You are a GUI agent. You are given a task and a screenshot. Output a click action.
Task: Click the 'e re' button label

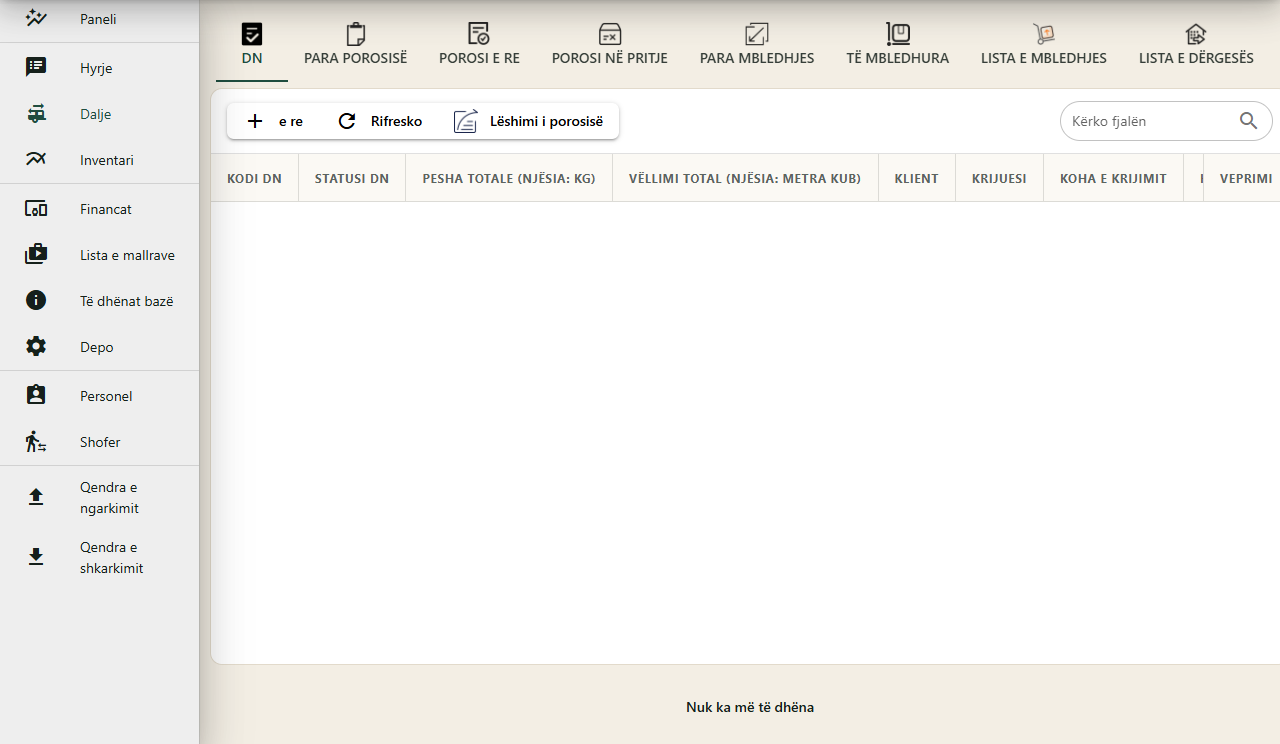(291, 121)
